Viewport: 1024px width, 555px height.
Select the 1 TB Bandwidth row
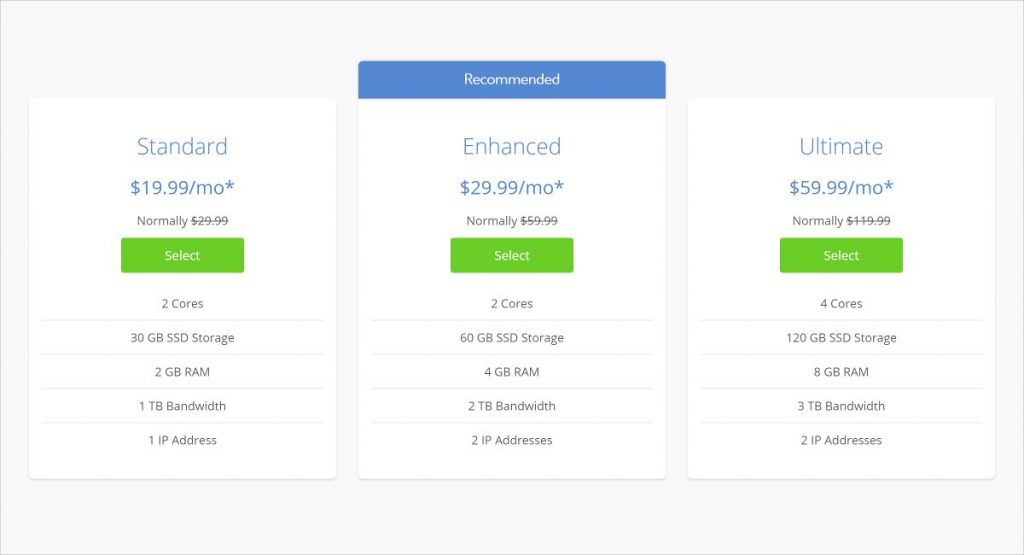182,406
